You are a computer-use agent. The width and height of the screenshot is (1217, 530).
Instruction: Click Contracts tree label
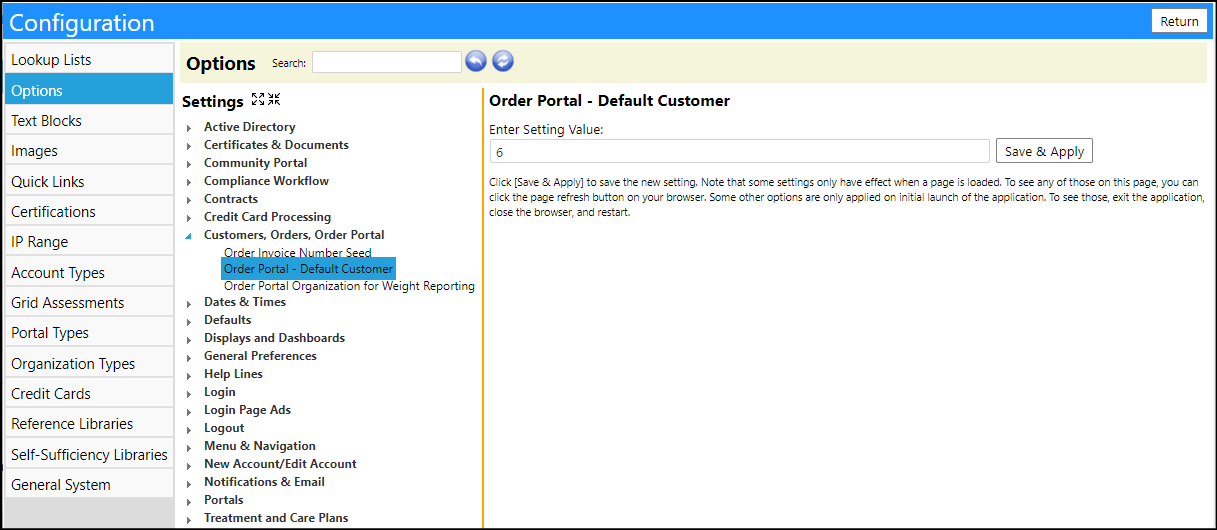pyautogui.click(x=231, y=199)
